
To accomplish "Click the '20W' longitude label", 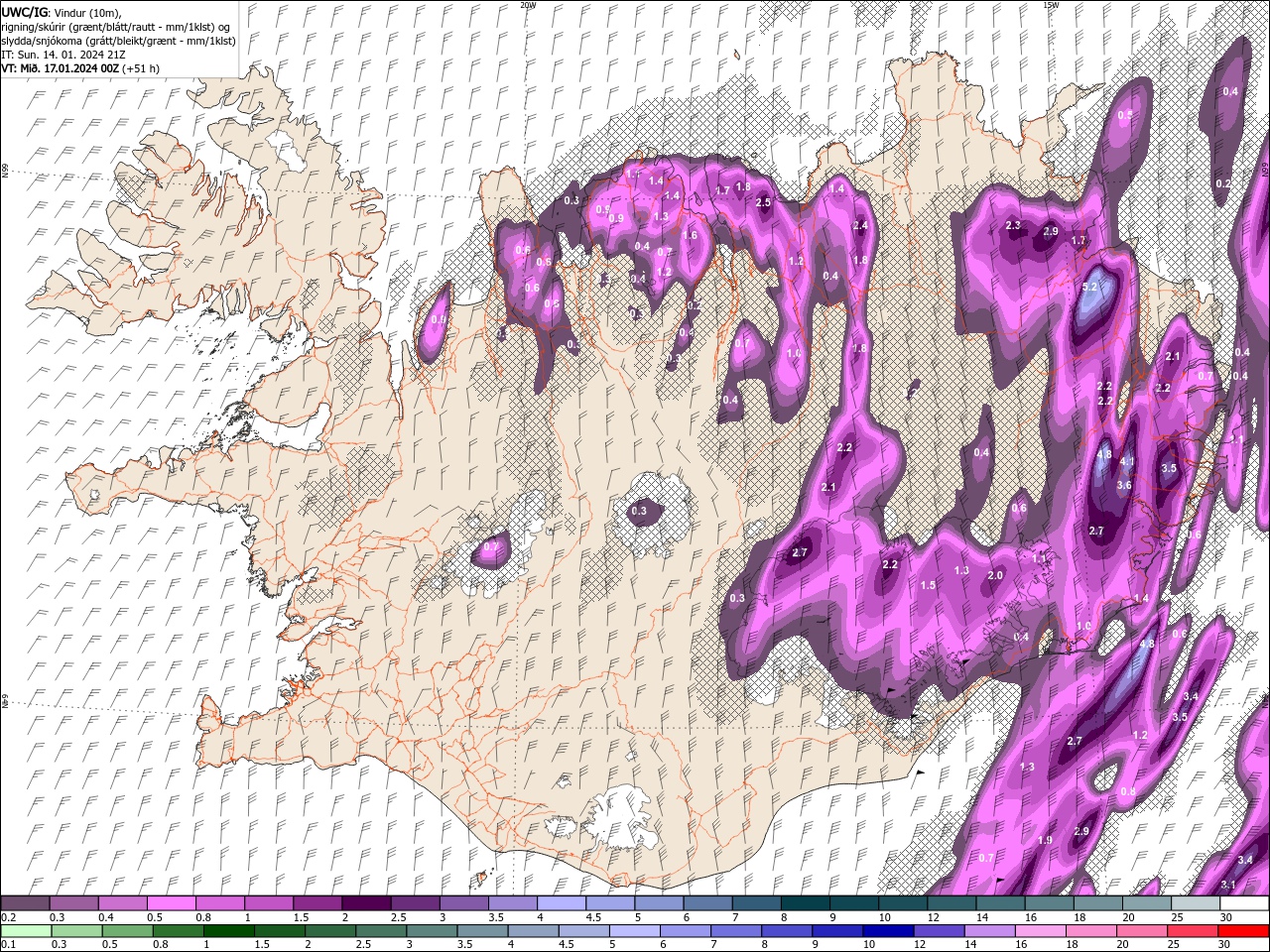I will 528,5.
